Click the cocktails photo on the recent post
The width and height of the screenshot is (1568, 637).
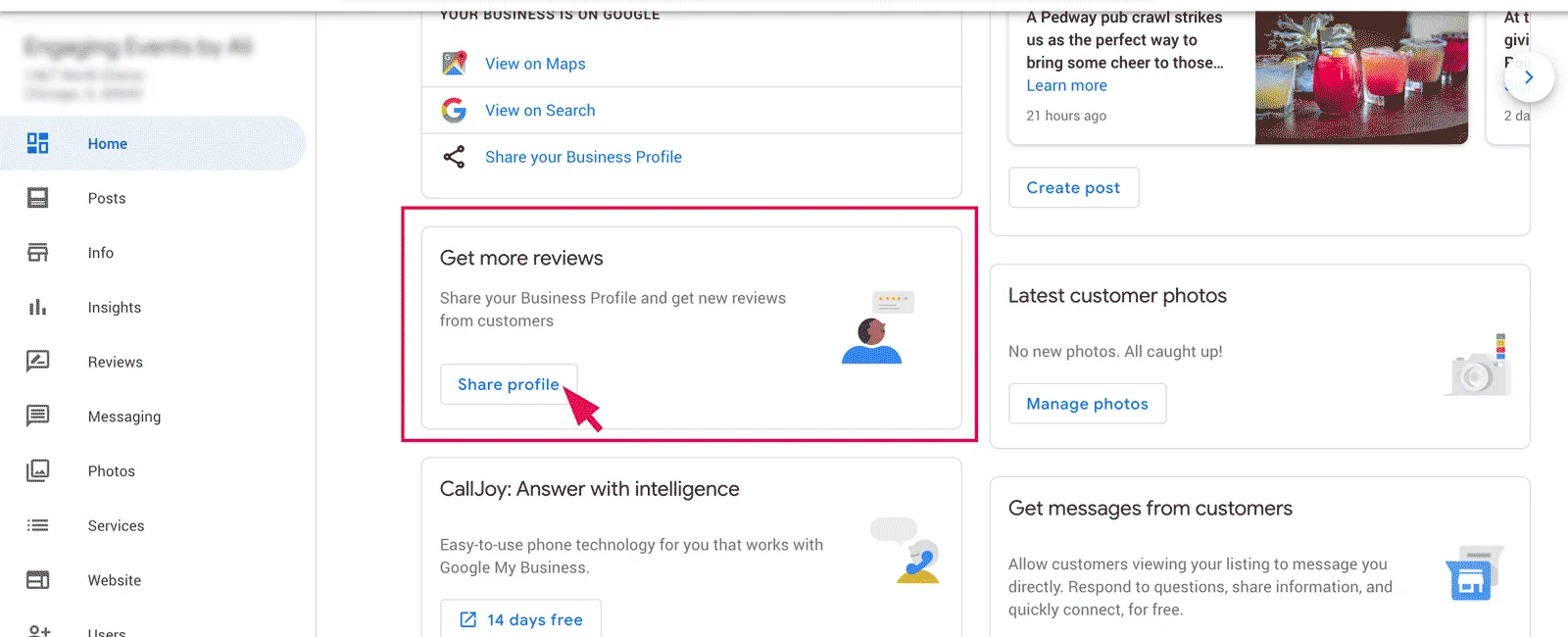pos(1360,73)
